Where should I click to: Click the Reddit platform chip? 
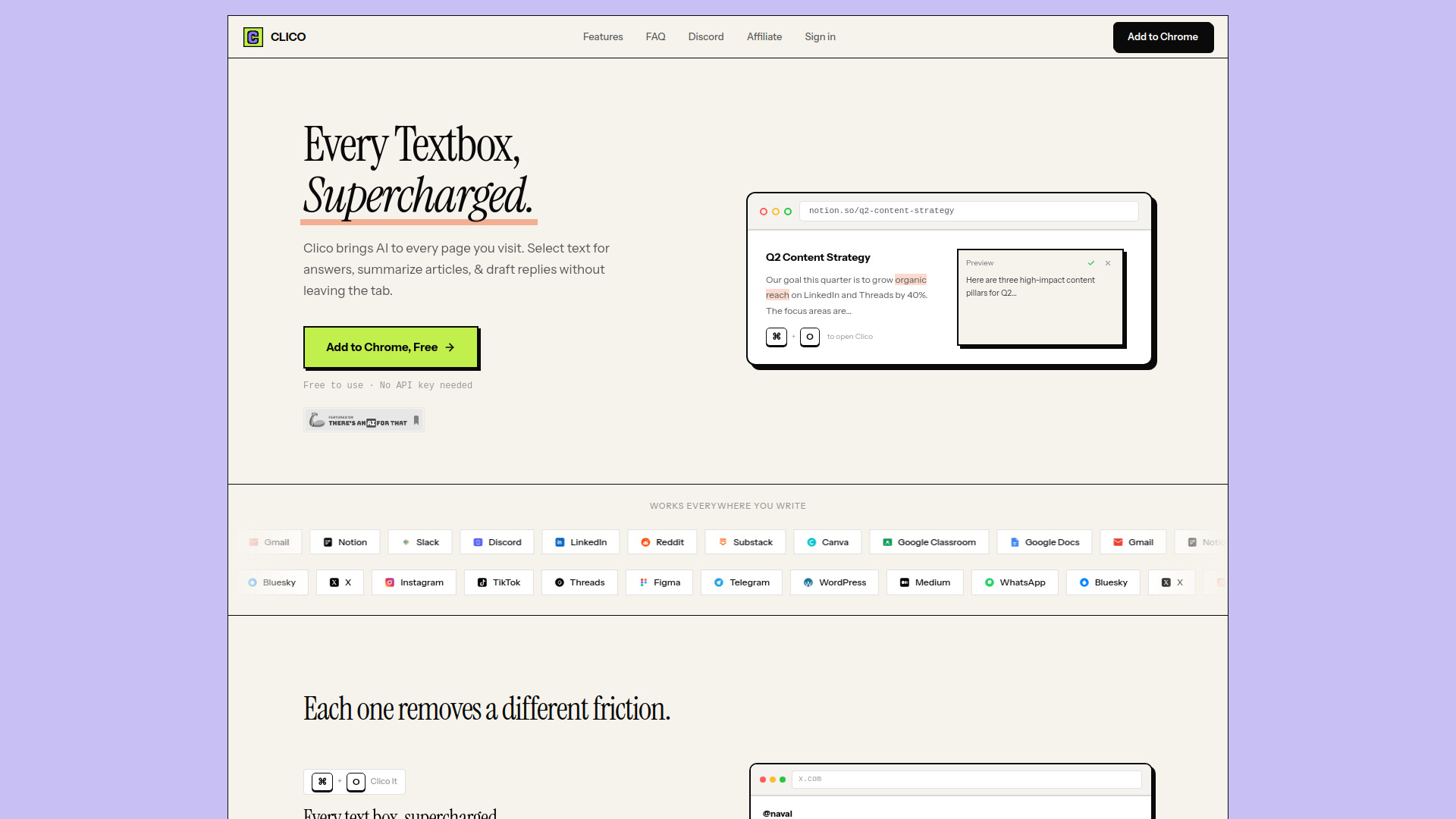click(662, 542)
